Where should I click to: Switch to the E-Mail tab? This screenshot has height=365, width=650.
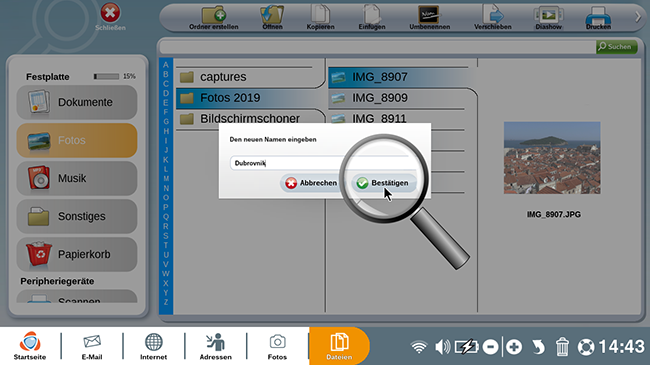pyautogui.click(x=92, y=346)
